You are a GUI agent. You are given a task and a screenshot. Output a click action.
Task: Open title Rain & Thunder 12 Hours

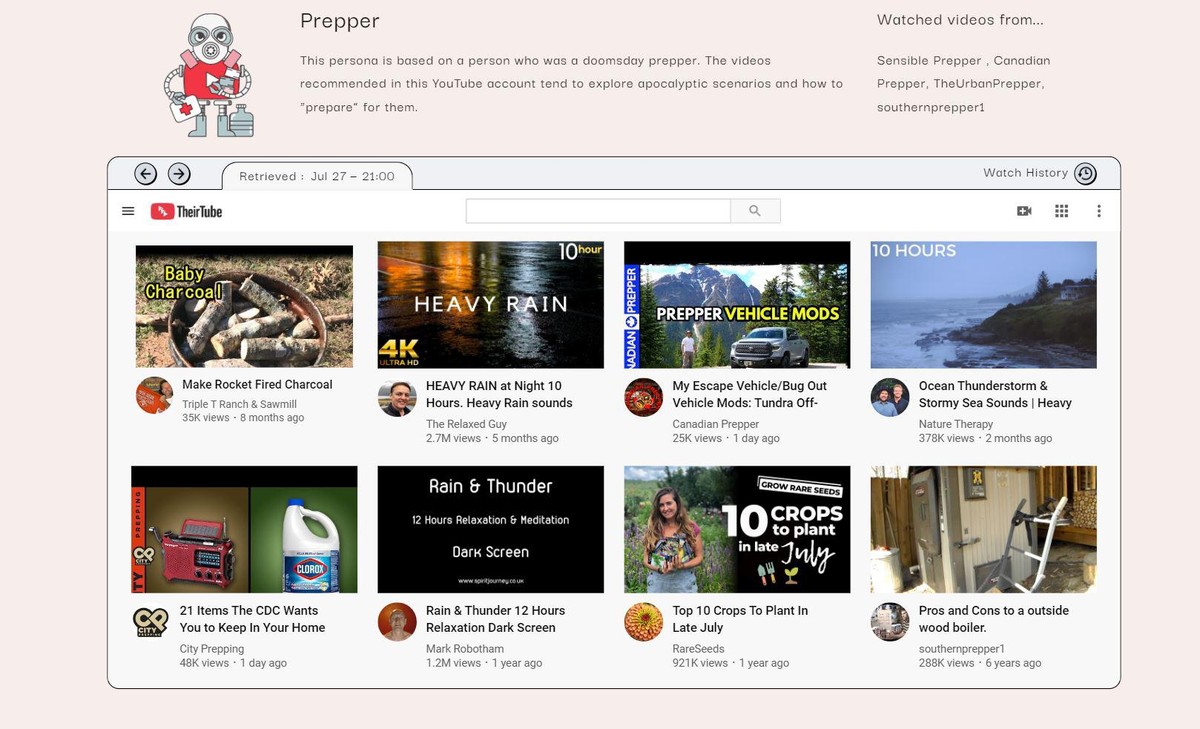tap(495, 619)
